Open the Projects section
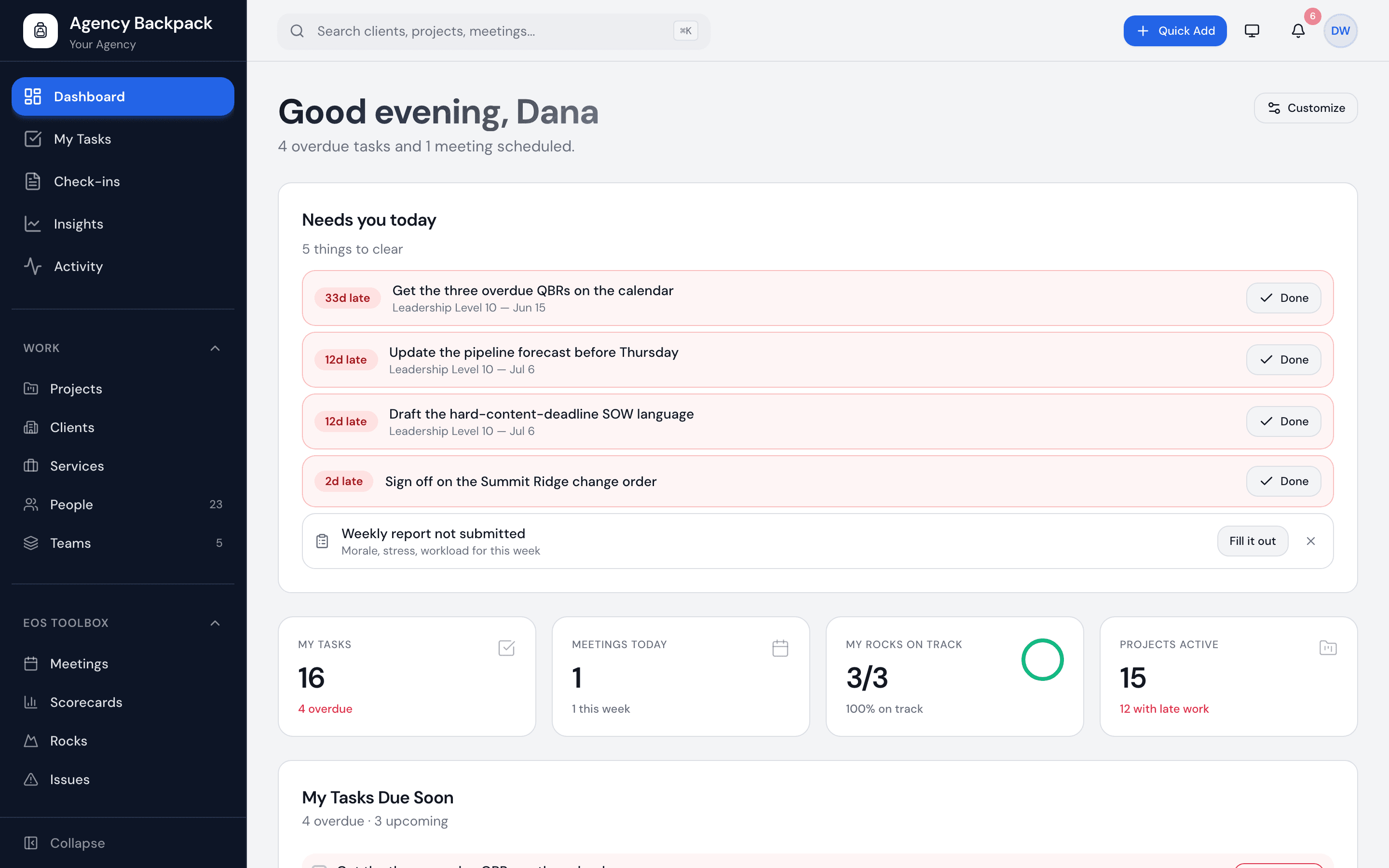This screenshot has height=868, width=1389. (123, 389)
